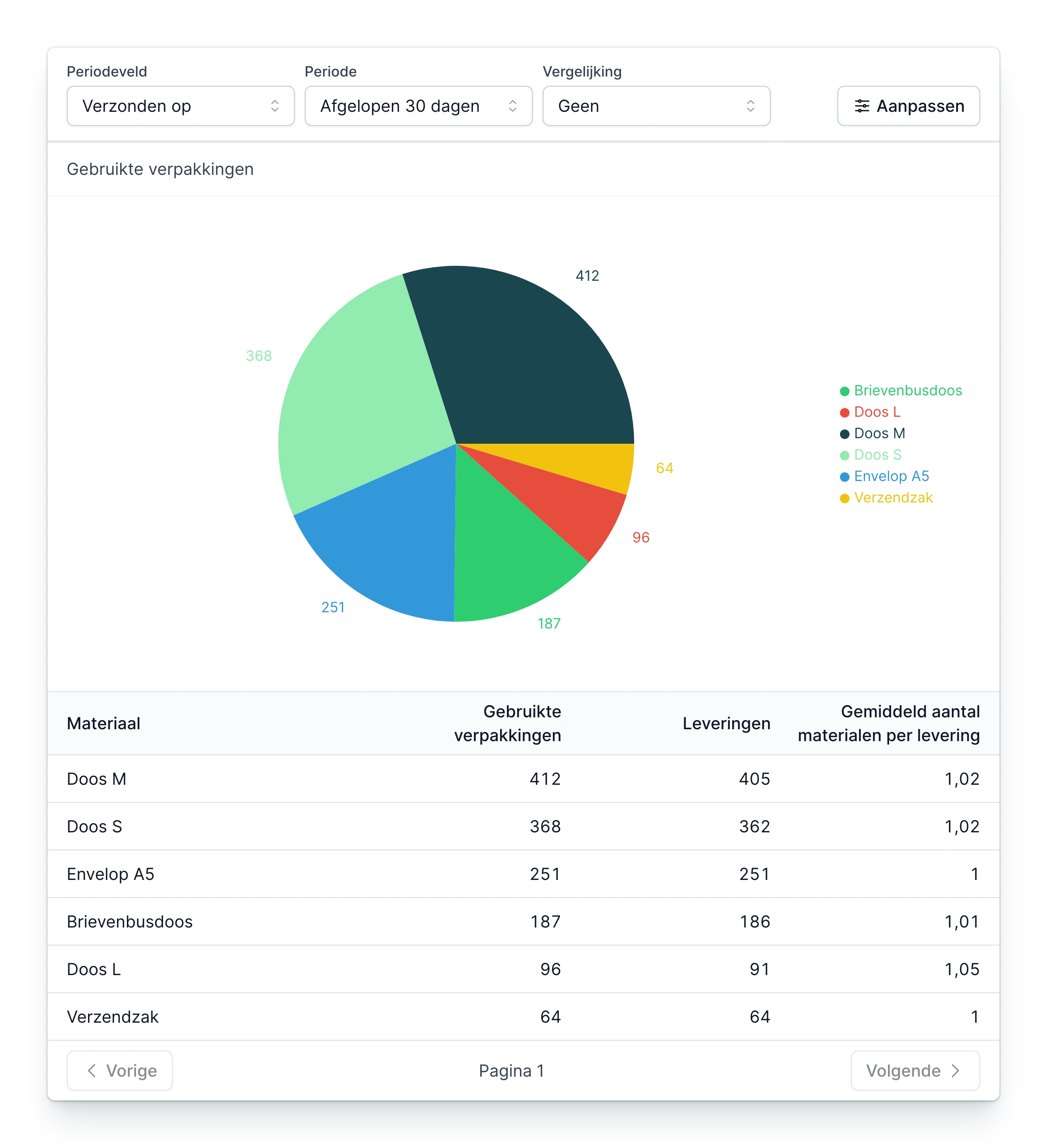Click the 1,01 average cell for Brievenbusdoos
The image size is (1047, 1148).
[x=962, y=921]
